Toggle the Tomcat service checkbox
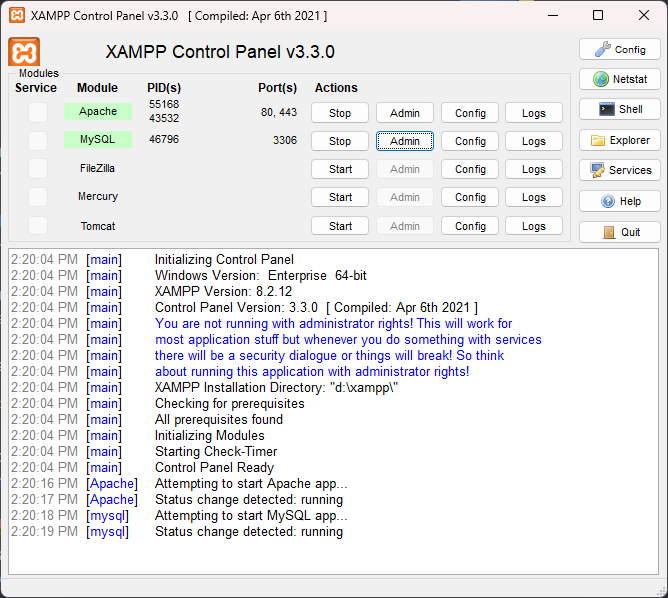This screenshot has height=598, width=668. [x=38, y=225]
